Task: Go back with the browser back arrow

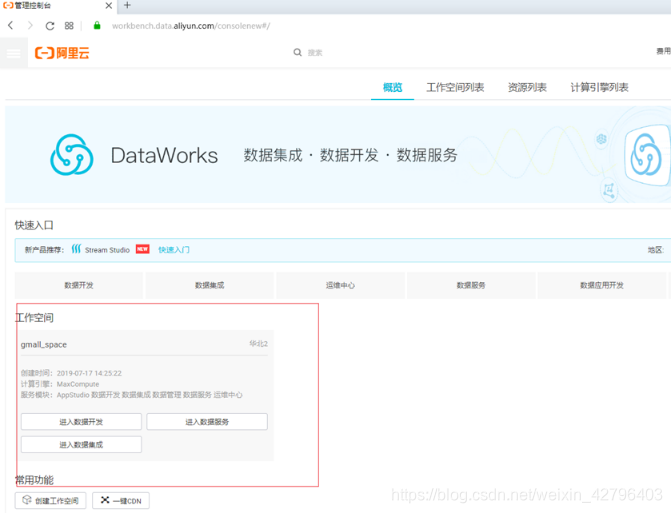Action: pos(11,26)
